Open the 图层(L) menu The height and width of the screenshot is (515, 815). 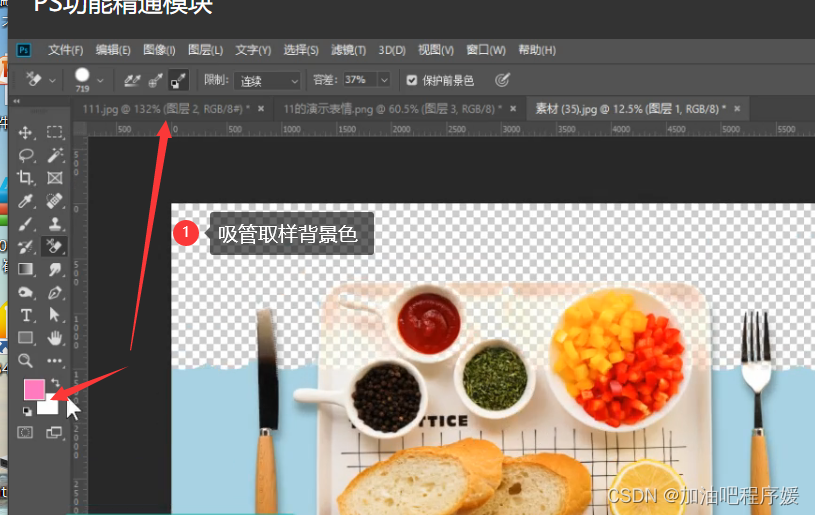pyautogui.click(x=205, y=50)
